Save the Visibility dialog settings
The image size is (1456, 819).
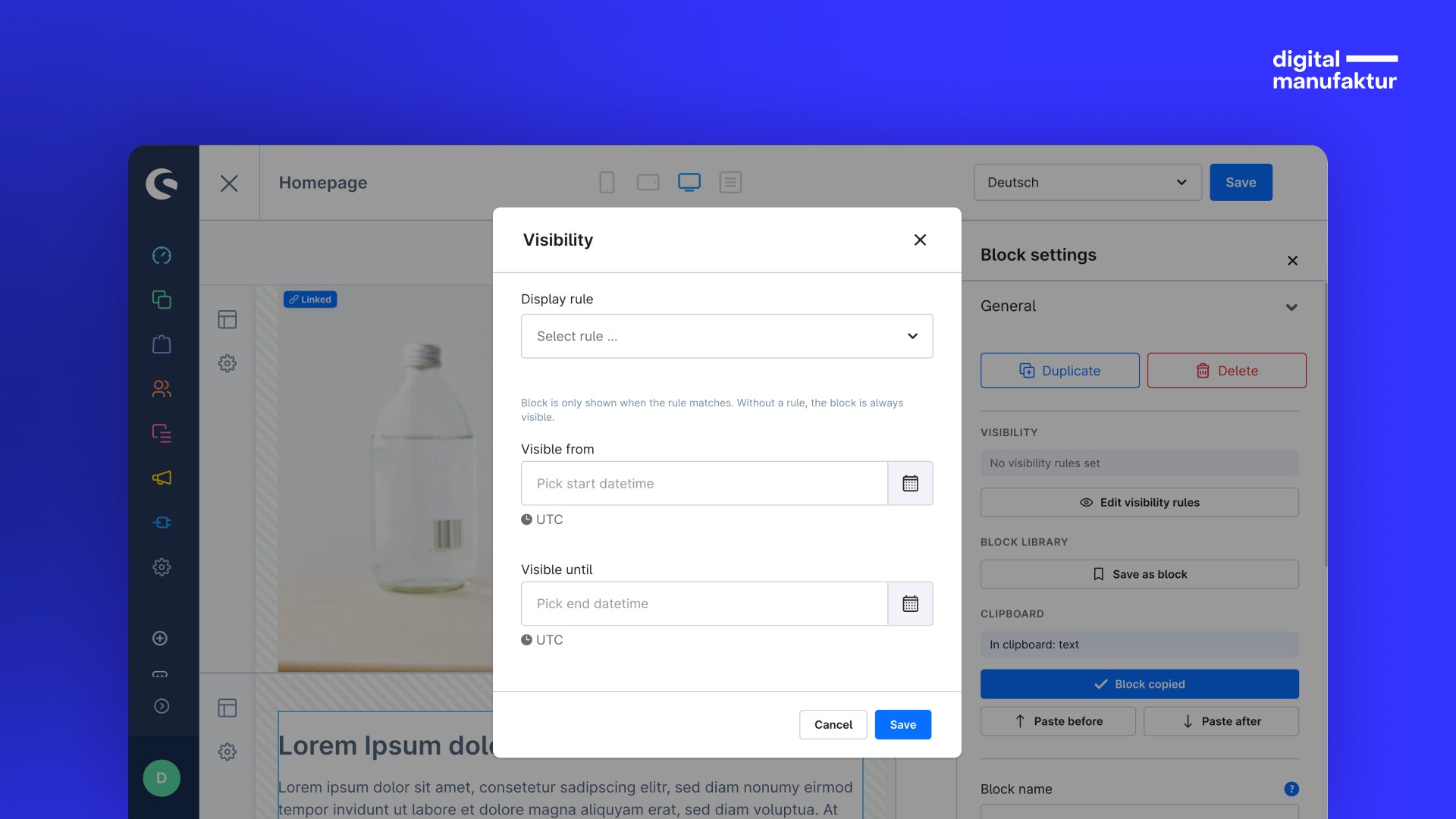click(x=902, y=724)
